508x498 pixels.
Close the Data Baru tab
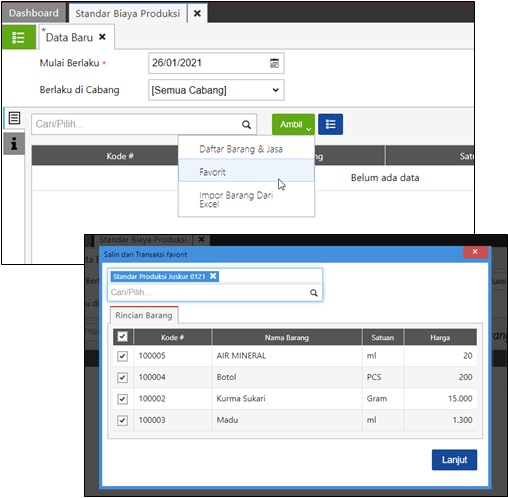click(102, 37)
